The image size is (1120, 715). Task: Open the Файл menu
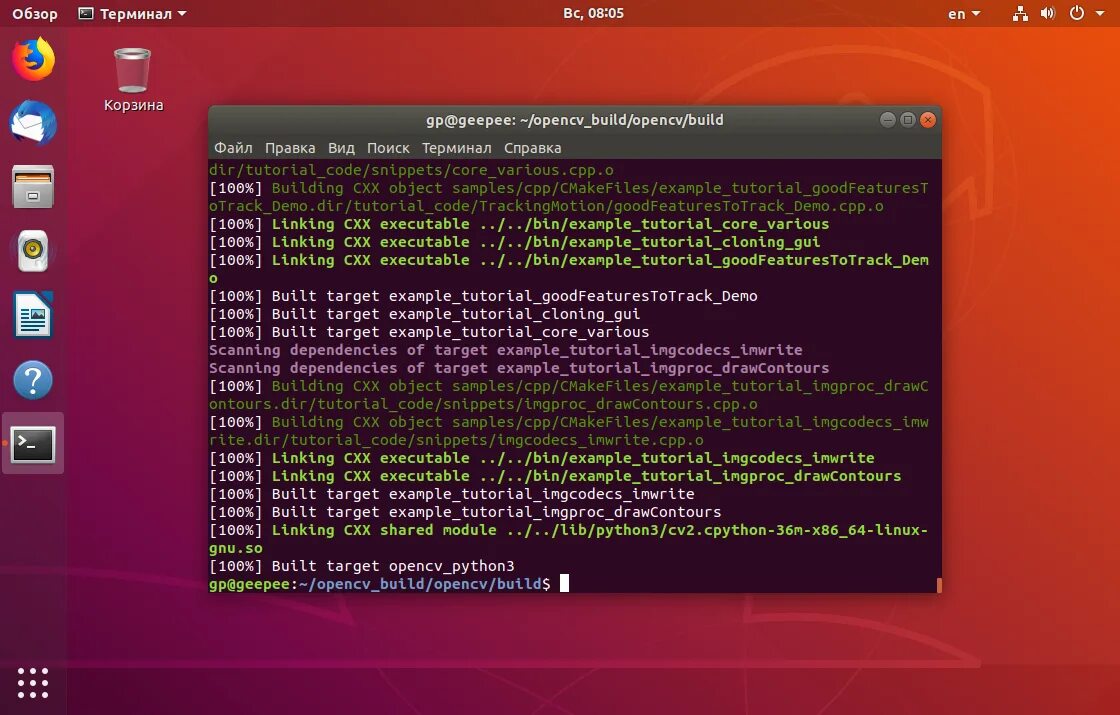[234, 148]
